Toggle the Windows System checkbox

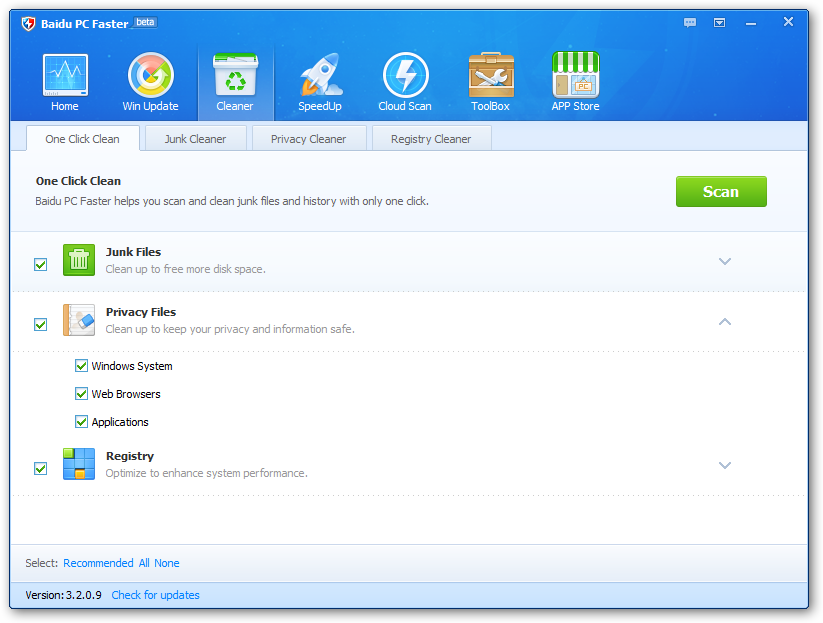81,366
